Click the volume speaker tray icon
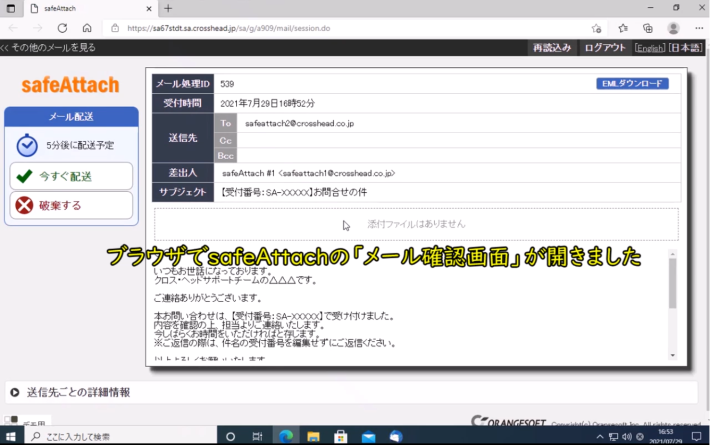Image resolution: width=710 pixels, height=445 pixels. point(627,437)
